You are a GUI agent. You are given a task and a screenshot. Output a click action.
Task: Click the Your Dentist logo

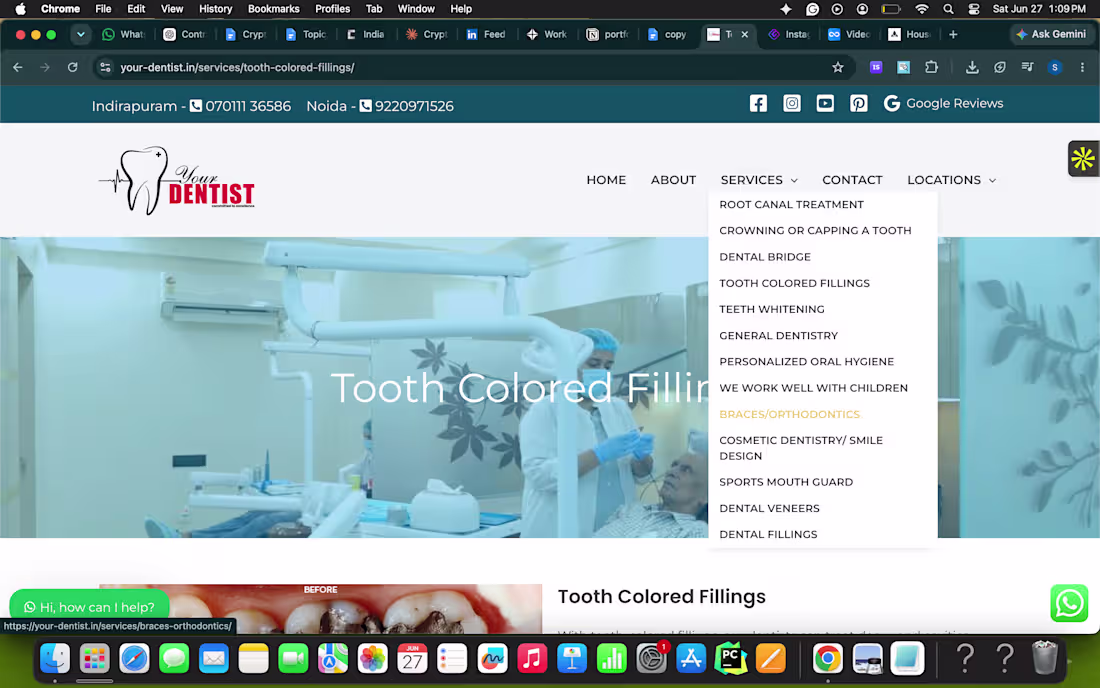[177, 181]
